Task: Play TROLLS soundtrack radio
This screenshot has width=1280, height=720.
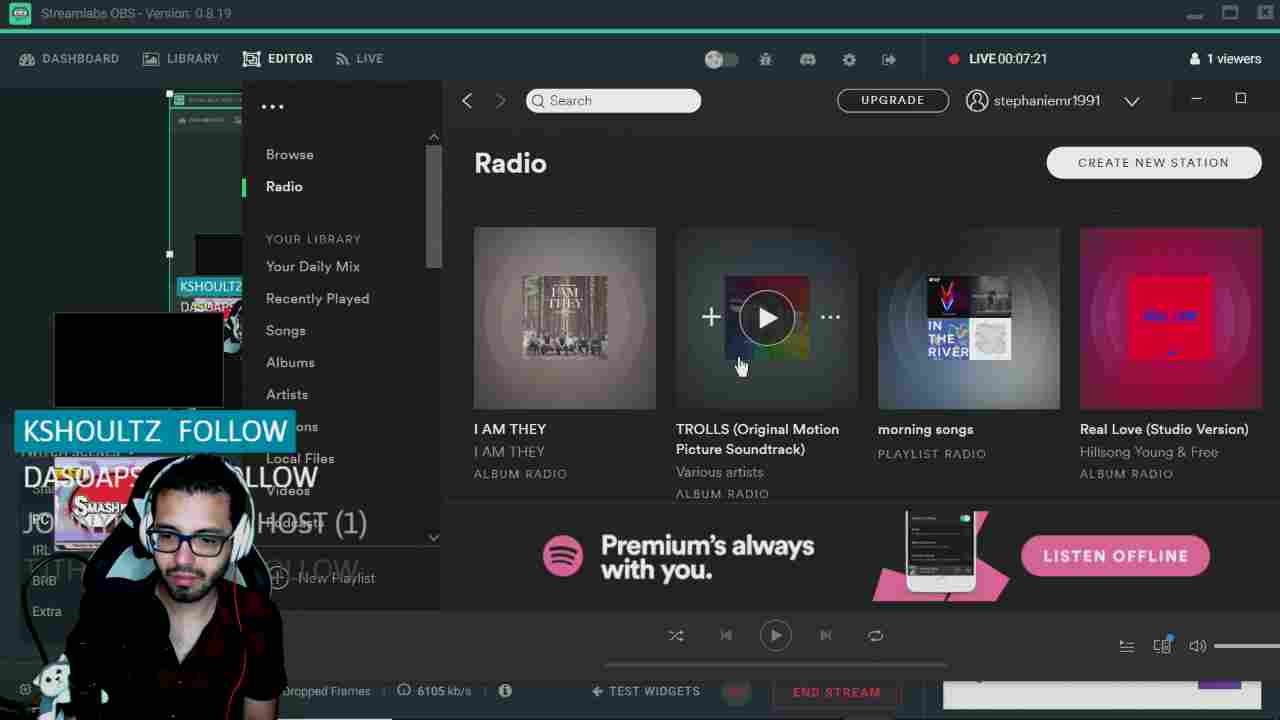Action: click(x=767, y=318)
